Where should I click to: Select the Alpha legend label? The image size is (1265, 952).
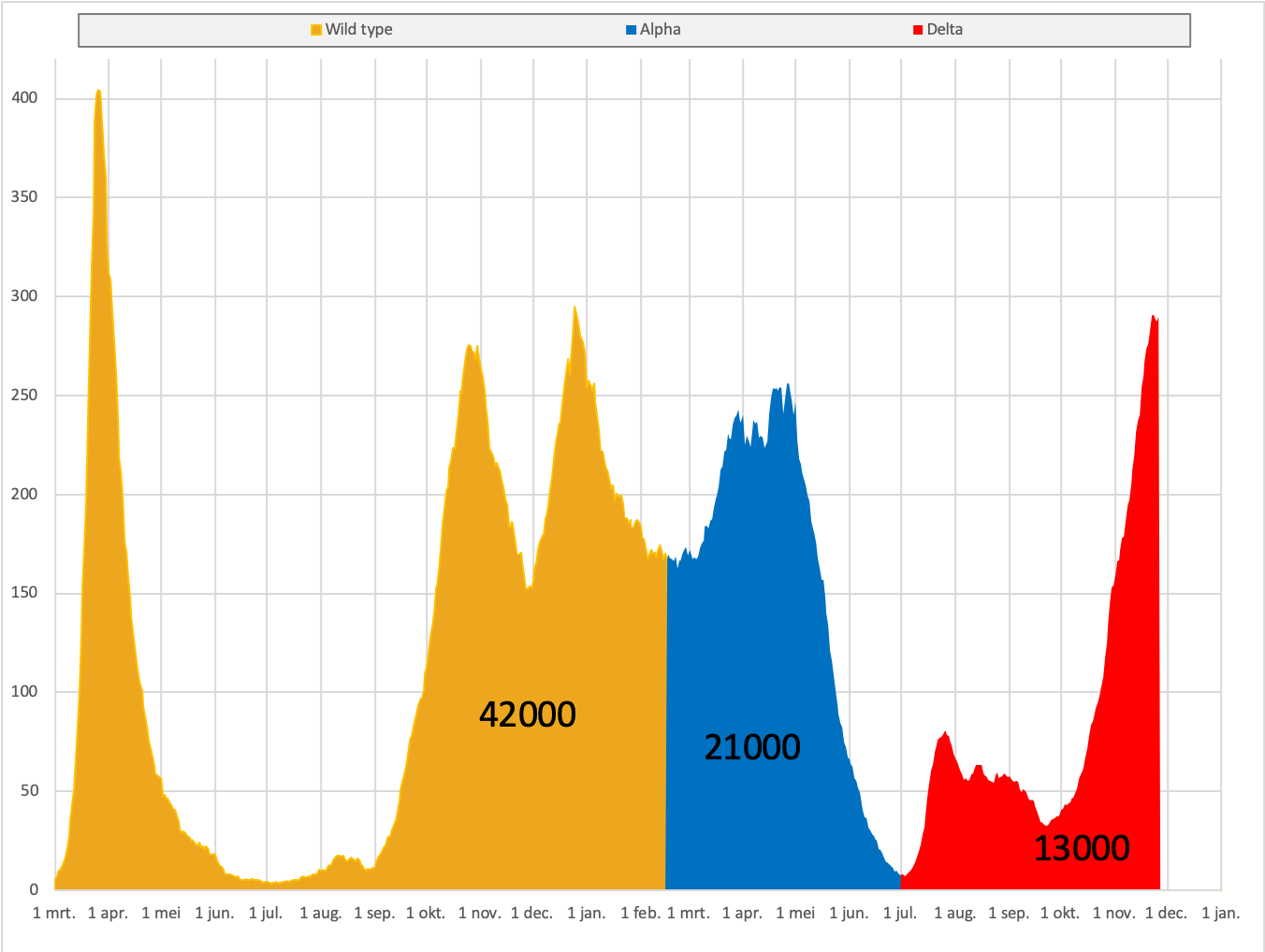click(661, 30)
